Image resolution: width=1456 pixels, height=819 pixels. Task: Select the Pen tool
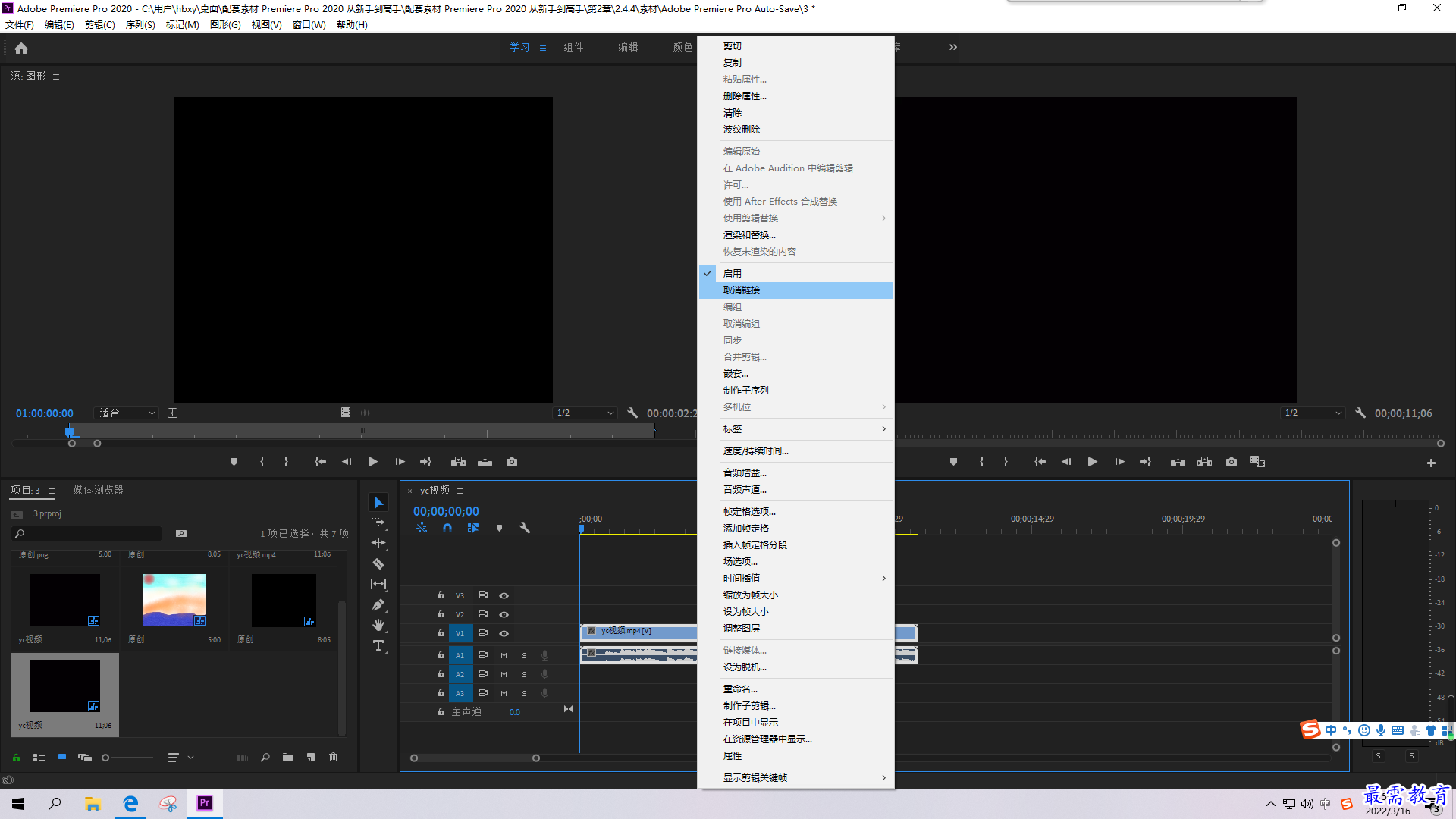pos(378,604)
